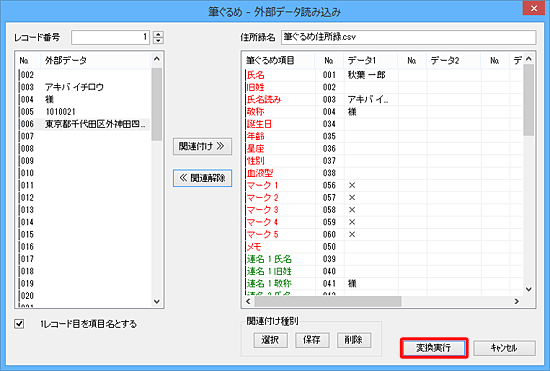The width and height of the screenshot is (550, 371).
Task: Click the 住所録名 text field
Action: point(408,37)
